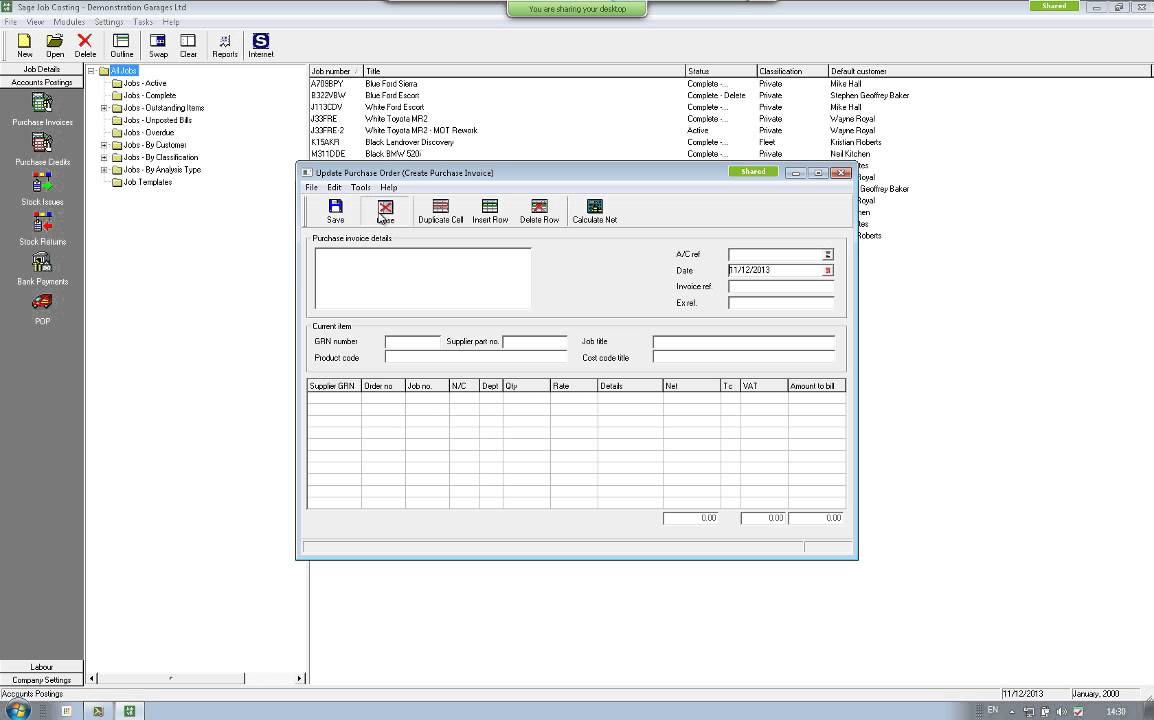The image size is (1154, 720).
Task: Sort by Default customer column header
Action: pyautogui.click(x=989, y=71)
